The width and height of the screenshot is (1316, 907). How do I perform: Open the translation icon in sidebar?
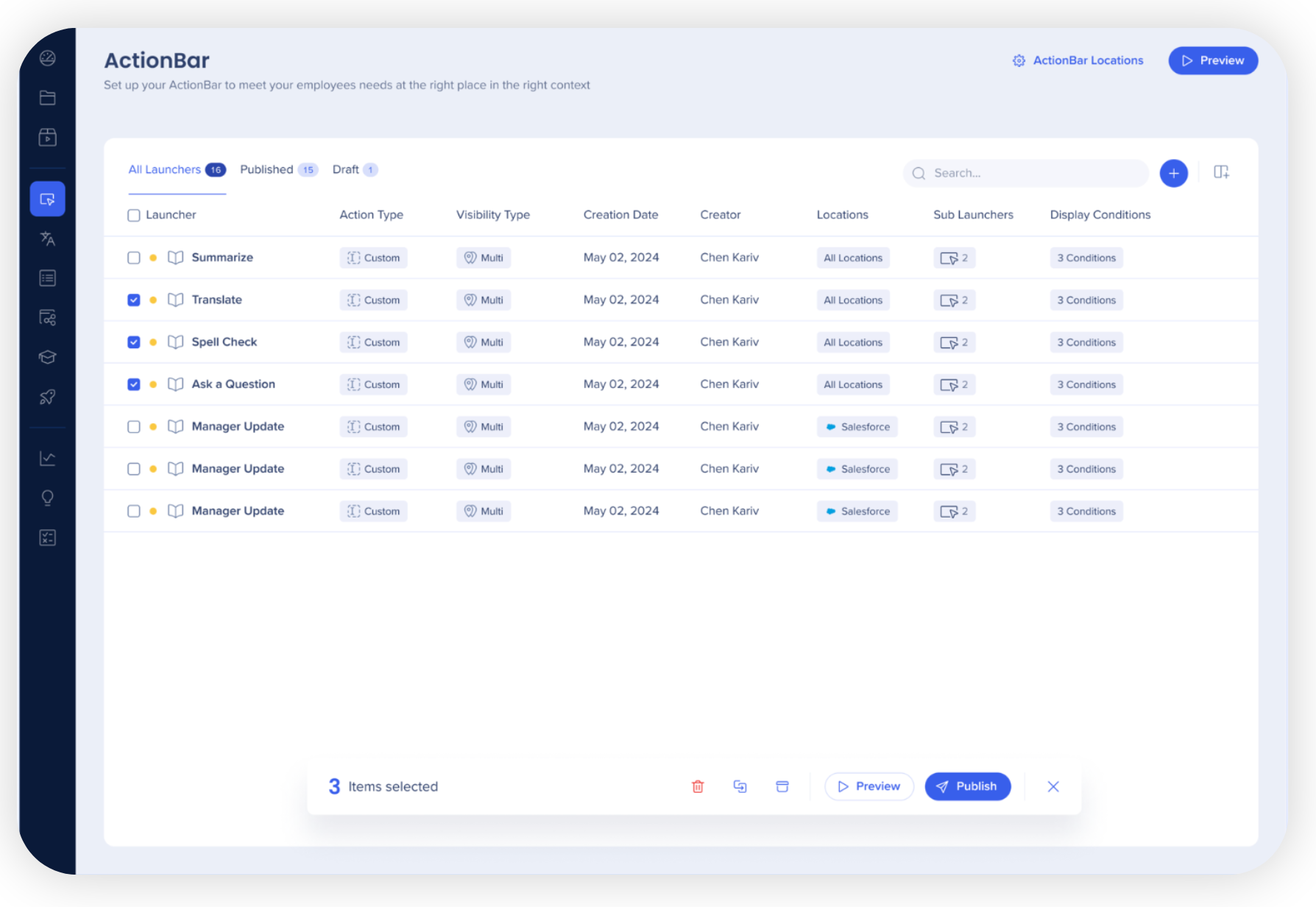[48, 239]
